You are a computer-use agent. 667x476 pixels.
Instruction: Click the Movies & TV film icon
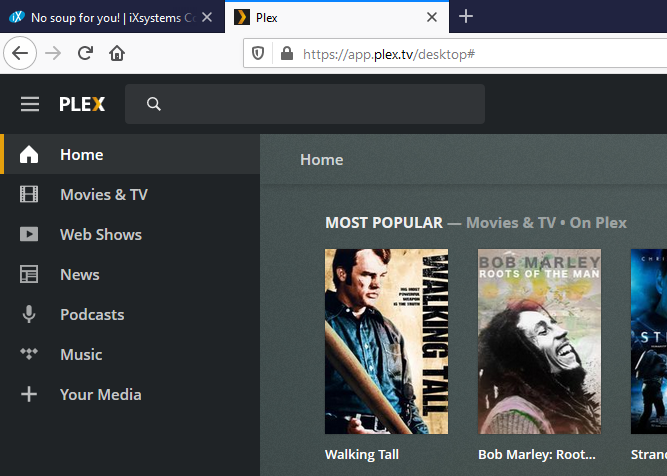[29, 194]
